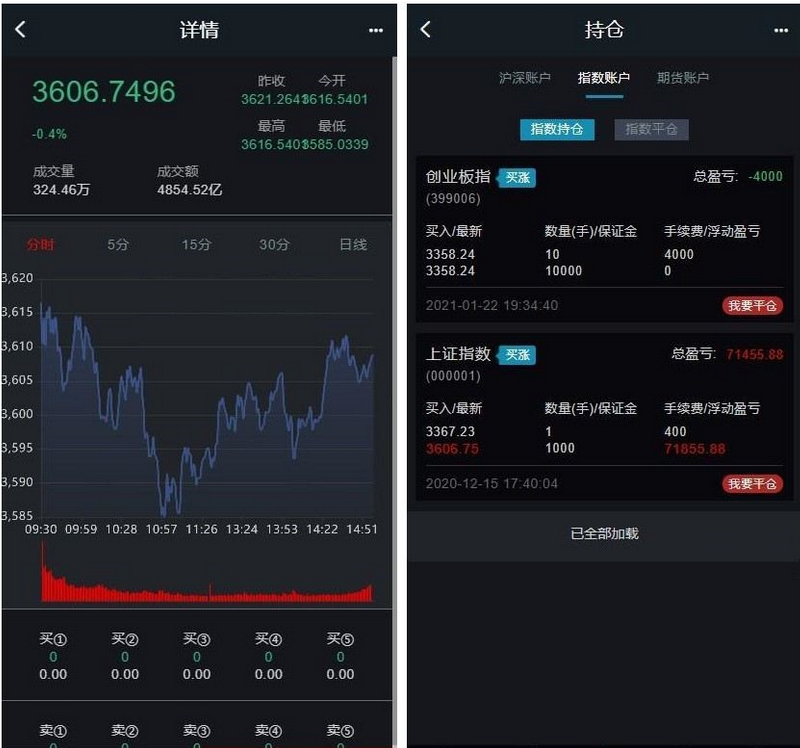Select the 分时 chart mode
Screen dimensions: 800x748
point(40,243)
